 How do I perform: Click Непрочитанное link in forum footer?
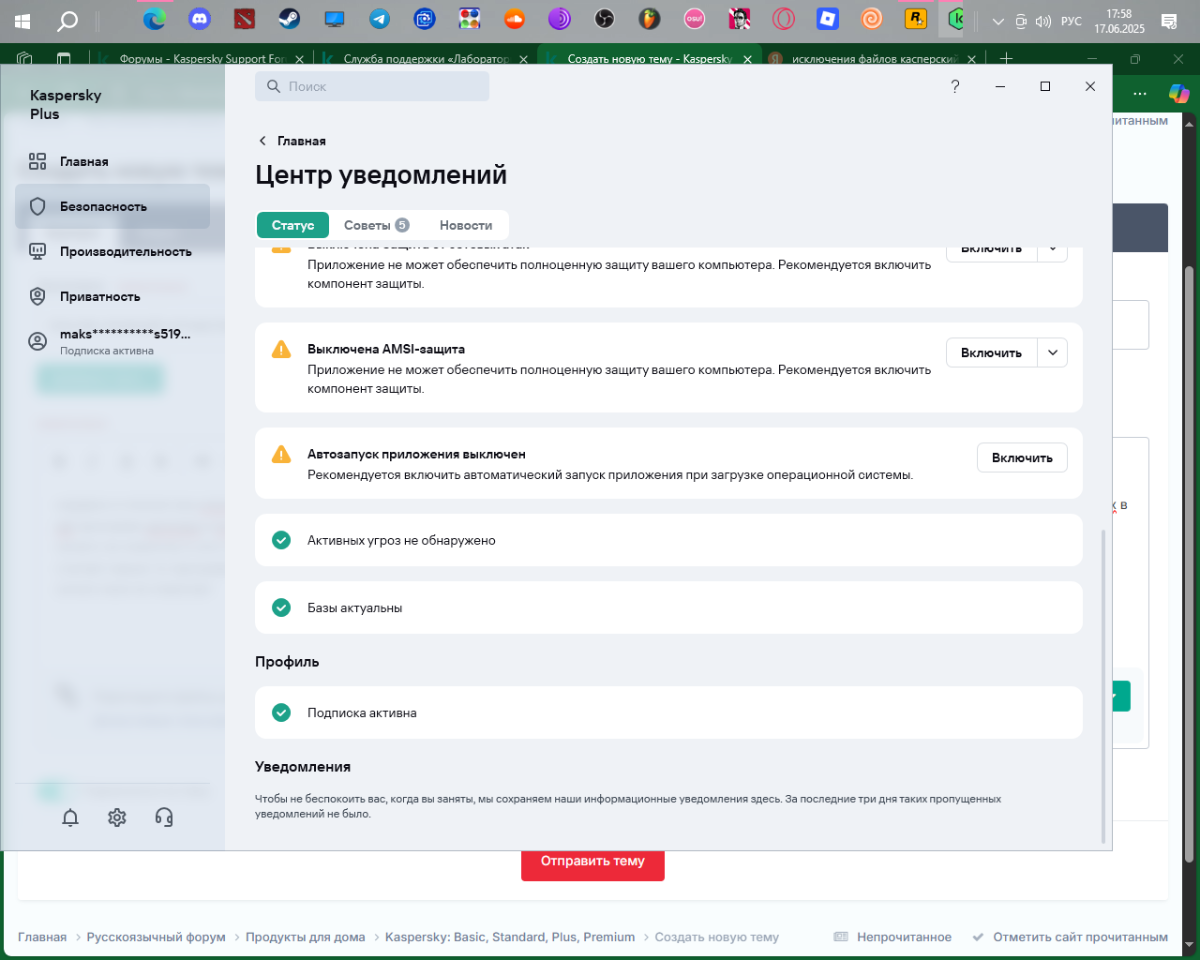[892, 937]
